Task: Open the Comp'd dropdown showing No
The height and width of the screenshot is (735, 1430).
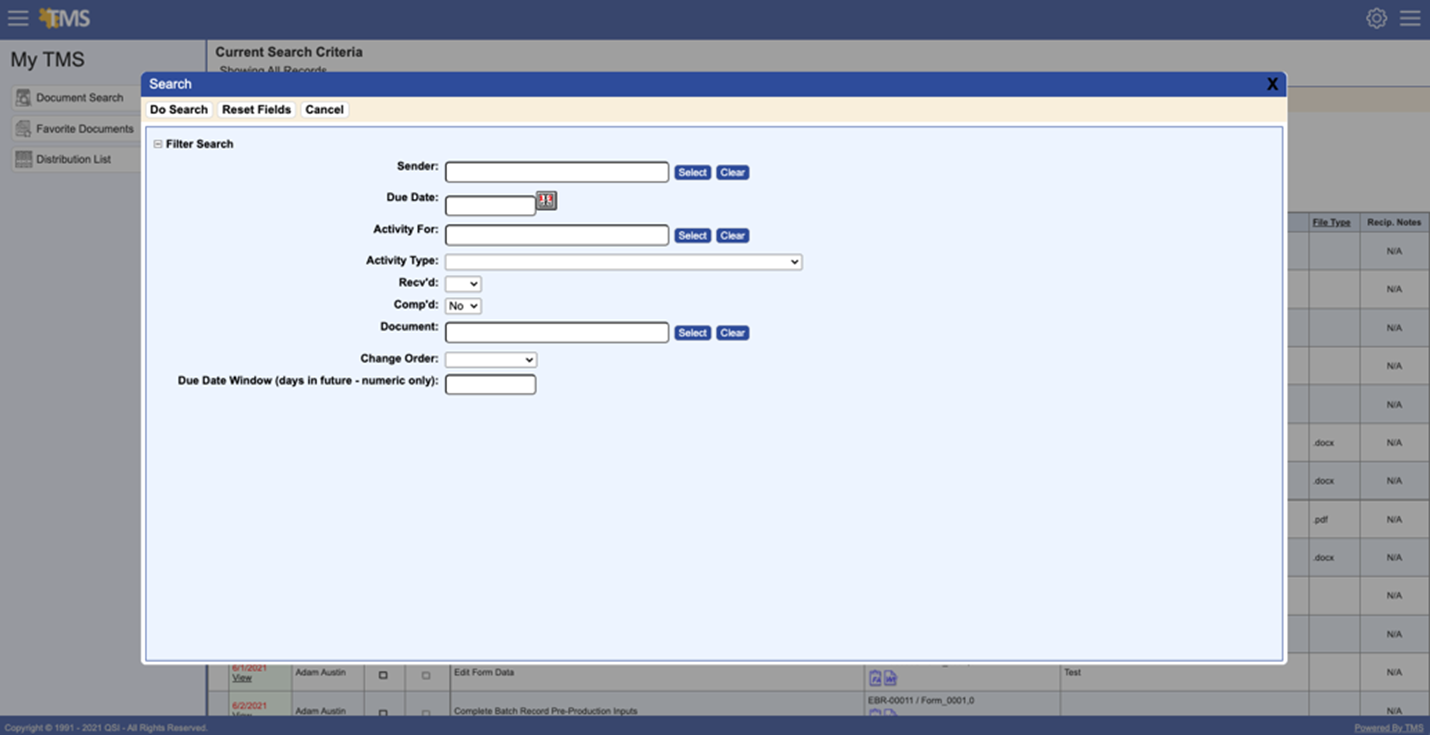Action: click(463, 306)
